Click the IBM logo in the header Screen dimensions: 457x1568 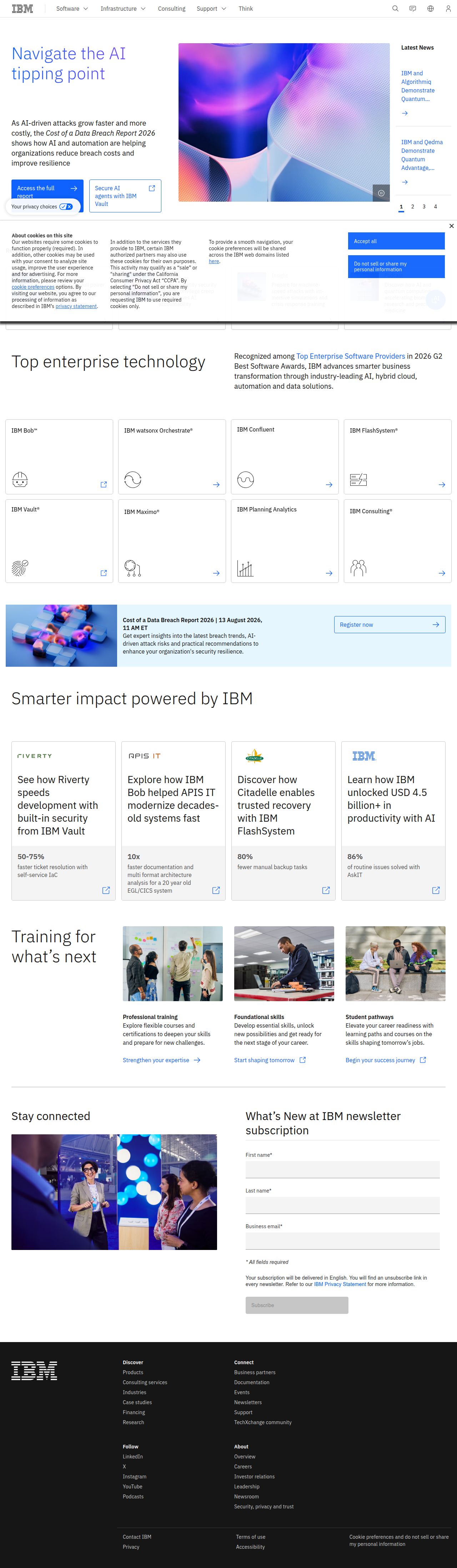pyautogui.click(x=22, y=9)
